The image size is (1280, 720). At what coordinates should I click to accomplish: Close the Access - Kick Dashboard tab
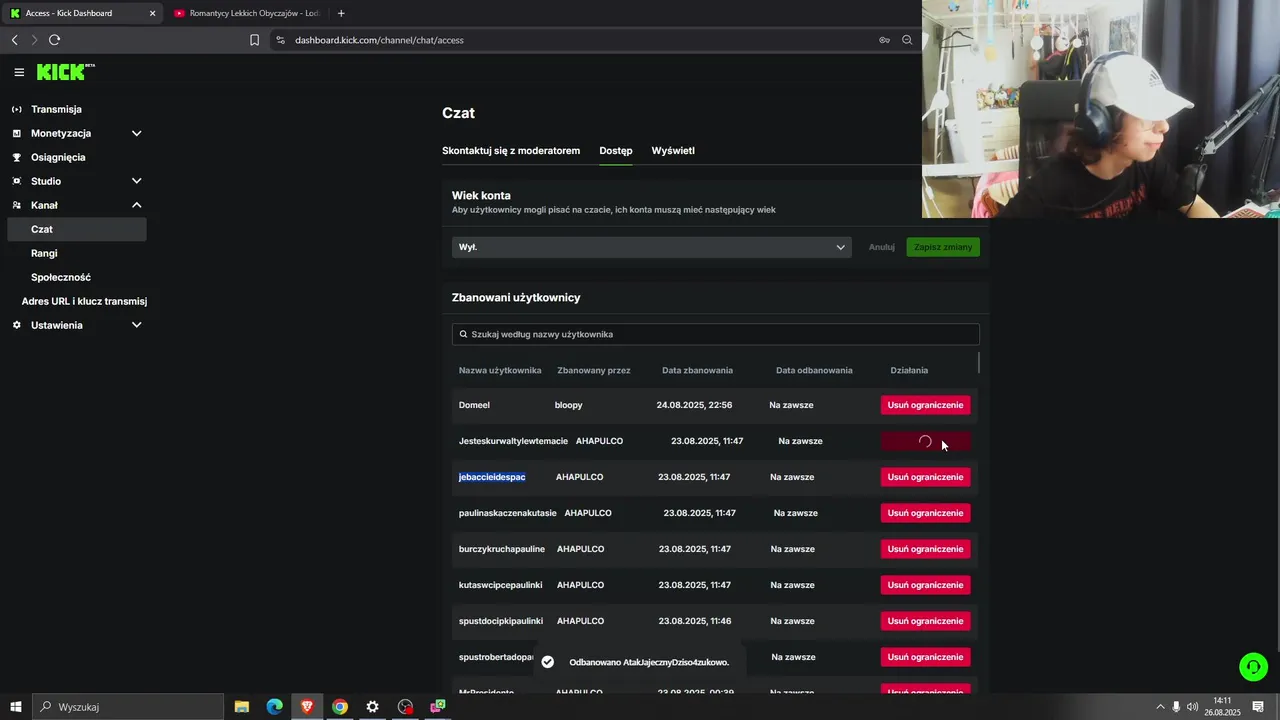tap(152, 13)
